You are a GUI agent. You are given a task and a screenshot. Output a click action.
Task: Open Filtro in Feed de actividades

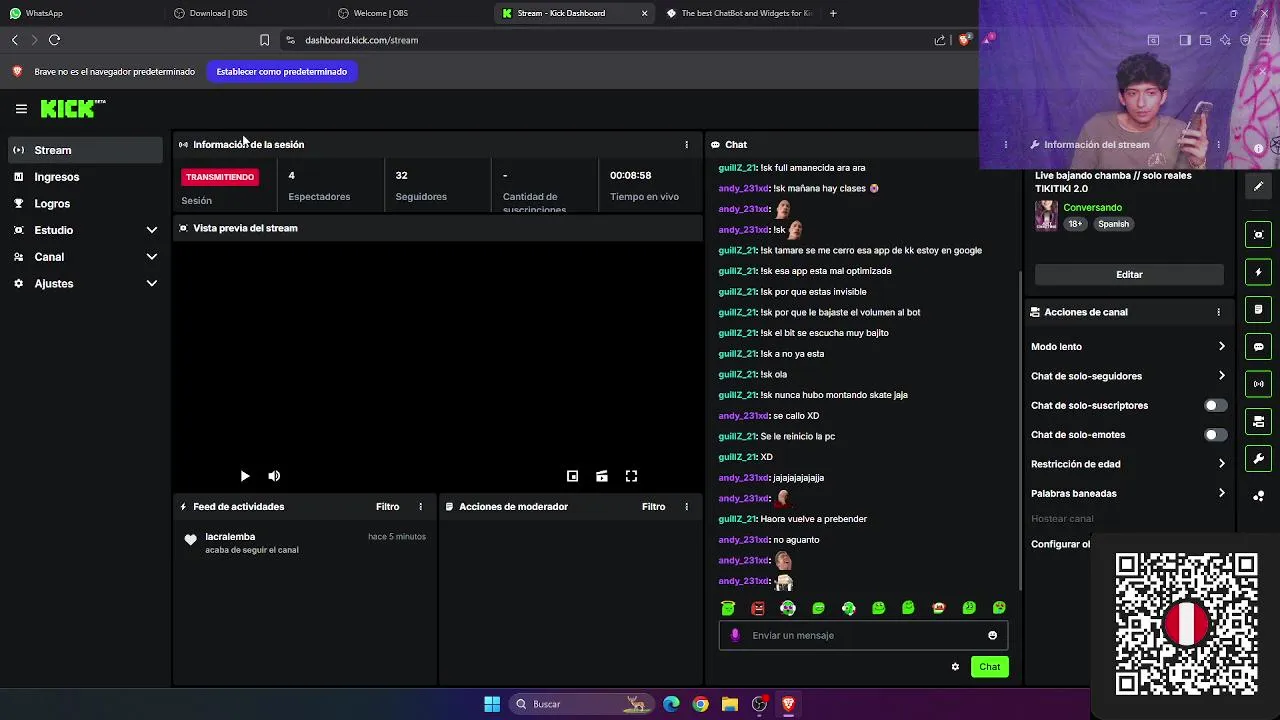click(x=387, y=506)
